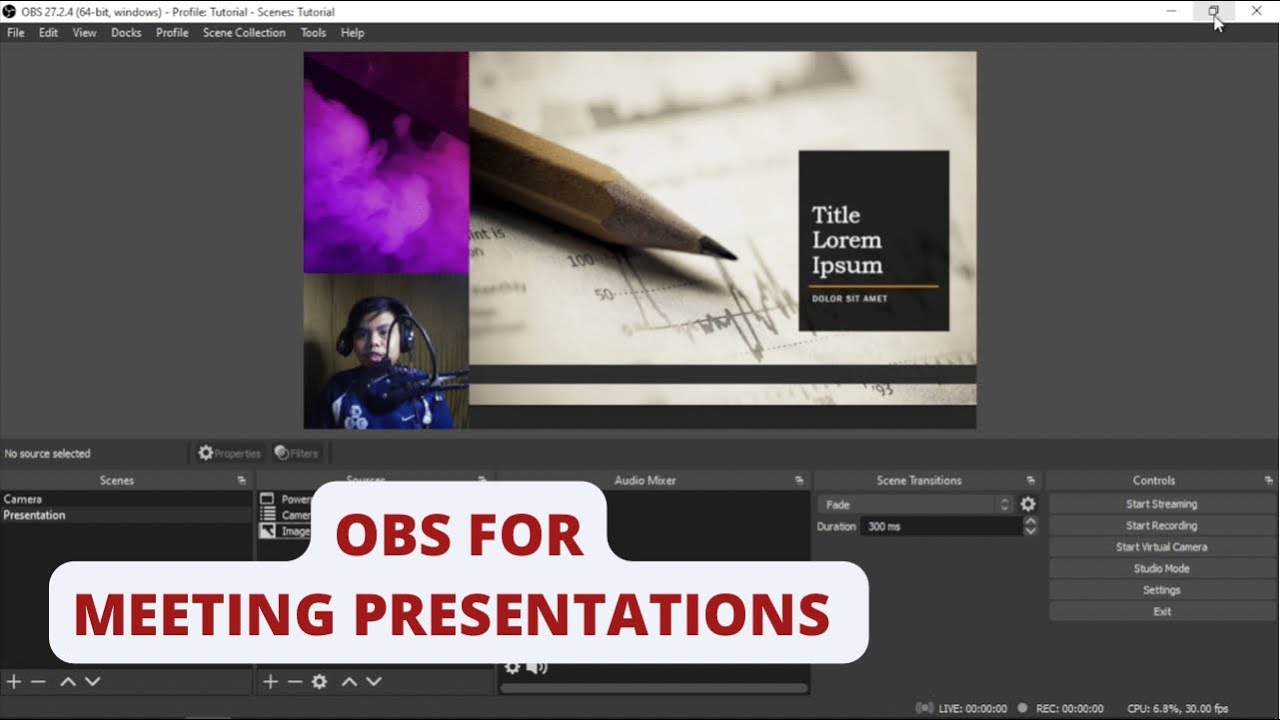
Task: Open the Fade transition dropdown
Action: coord(915,504)
